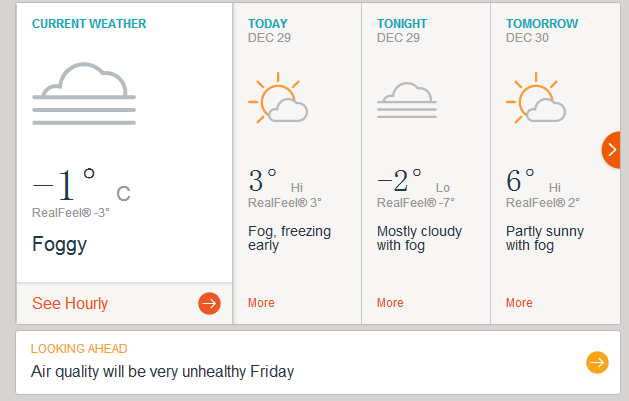This screenshot has height=401, width=629.
Task: Select the TODAY Dec 29 heading
Action: [269, 30]
